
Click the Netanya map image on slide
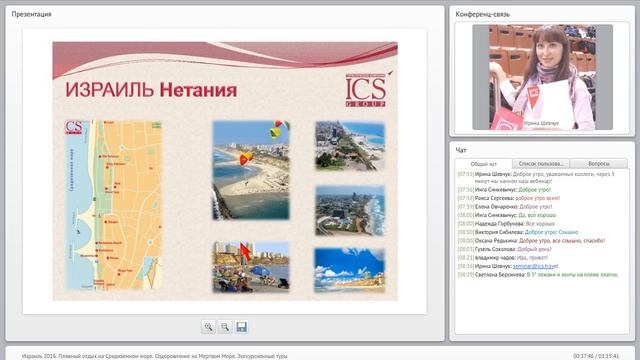tap(114, 205)
